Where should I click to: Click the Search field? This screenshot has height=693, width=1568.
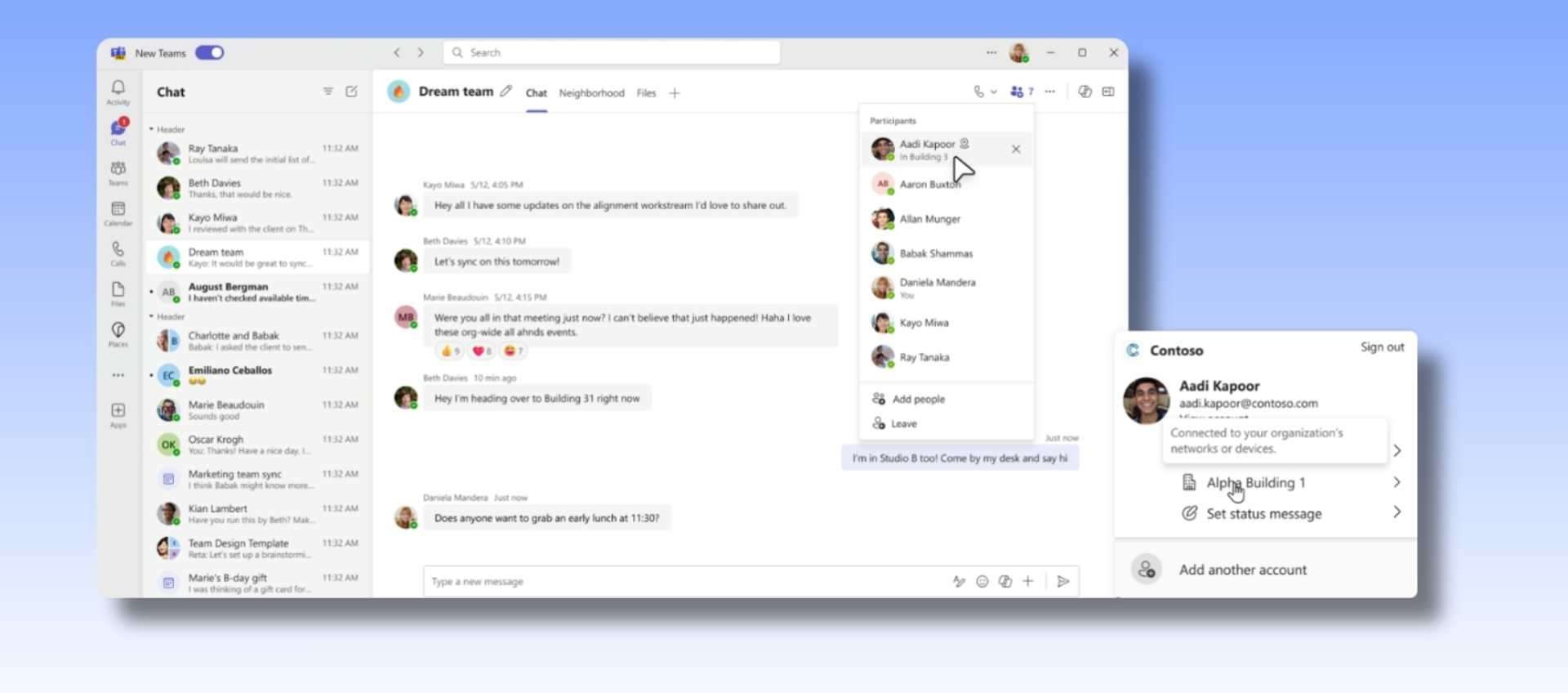pyautogui.click(x=612, y=52)
